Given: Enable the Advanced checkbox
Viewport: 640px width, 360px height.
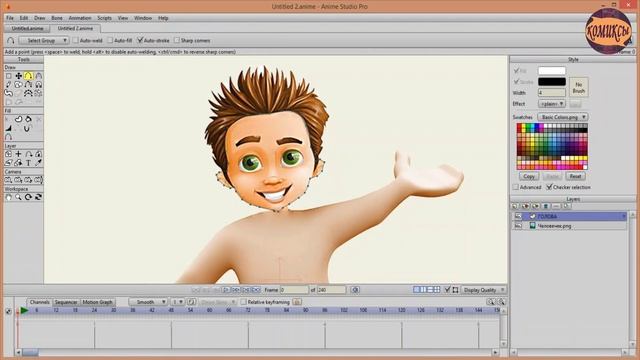Looking at the screenshot, I should 516,187.
